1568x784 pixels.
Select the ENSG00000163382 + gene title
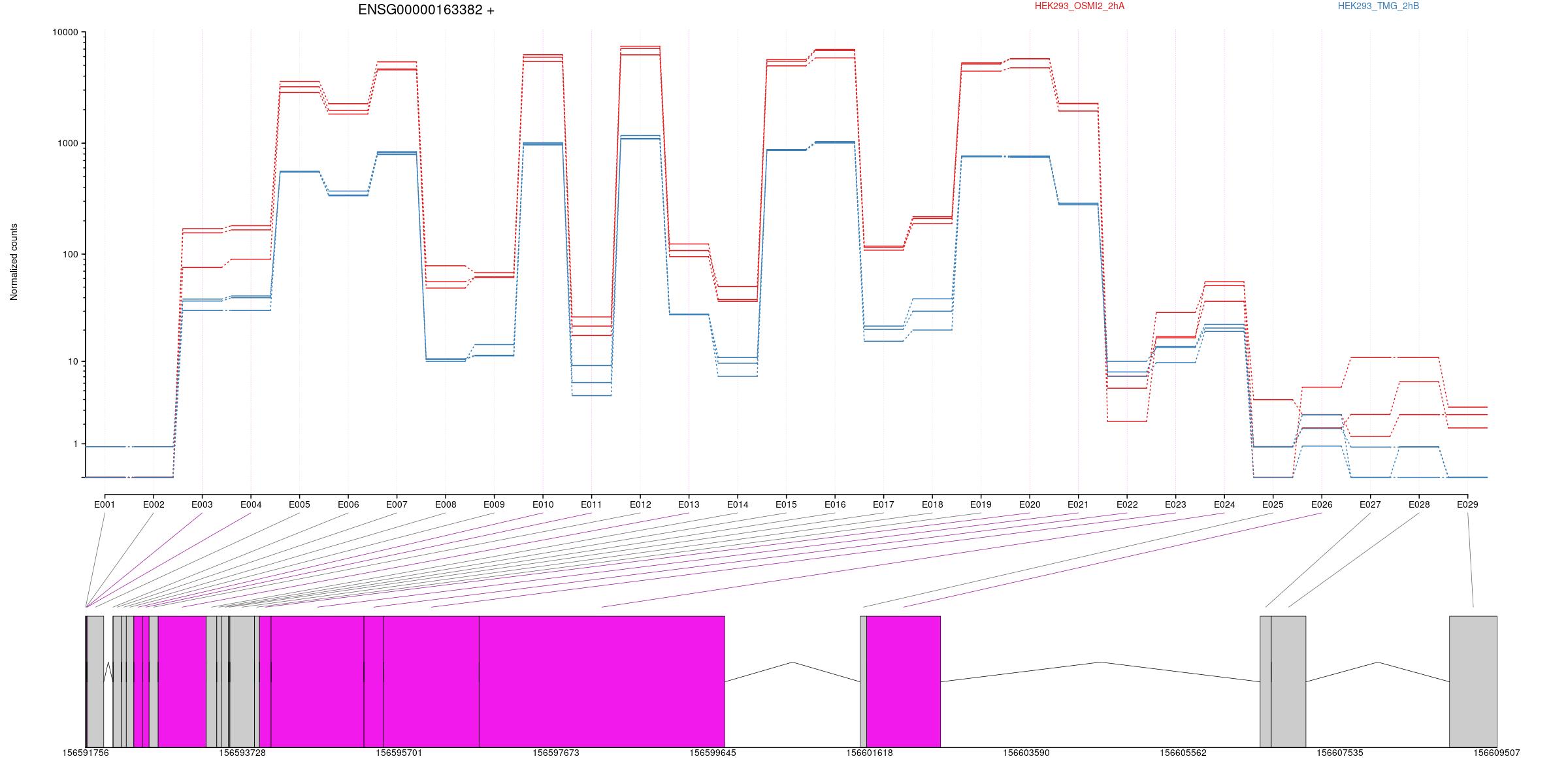(x=426, y=10)
